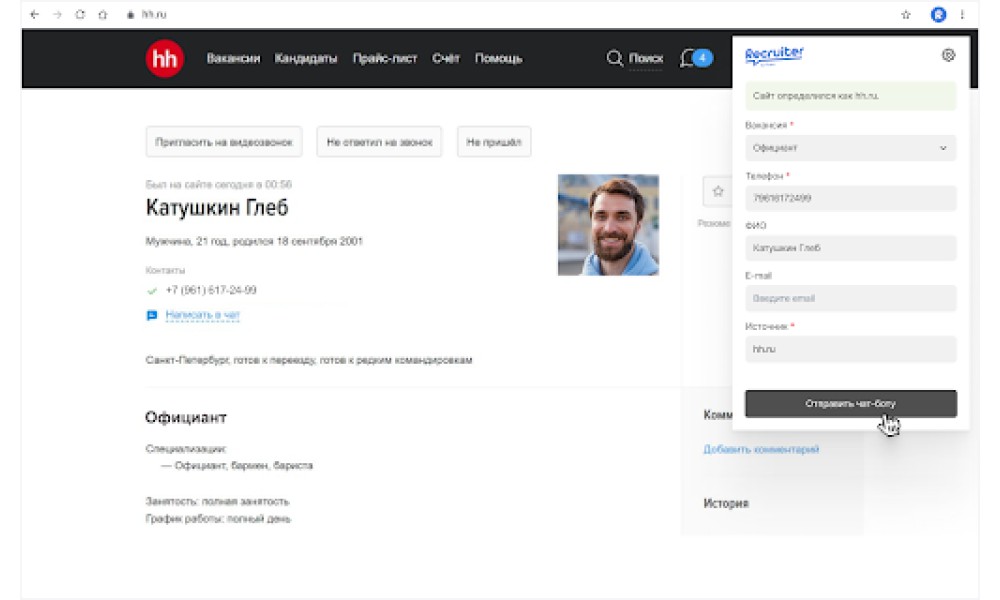Image resolution: width=1000 pixels, height=600 pixels.
Task: Click the История section heading
Action: pos(726,504)
